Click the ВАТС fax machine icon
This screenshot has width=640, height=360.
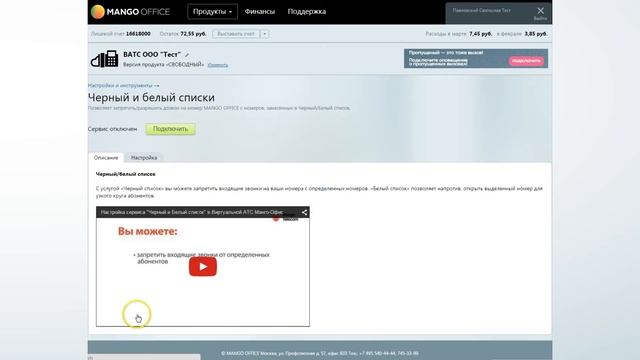click(104, 59)
